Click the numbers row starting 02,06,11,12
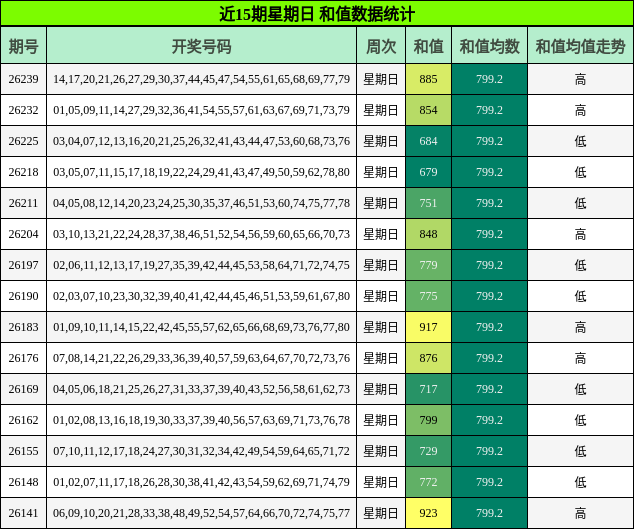The height and width of the screenshot is (529, 634). [x=201, y=265]
